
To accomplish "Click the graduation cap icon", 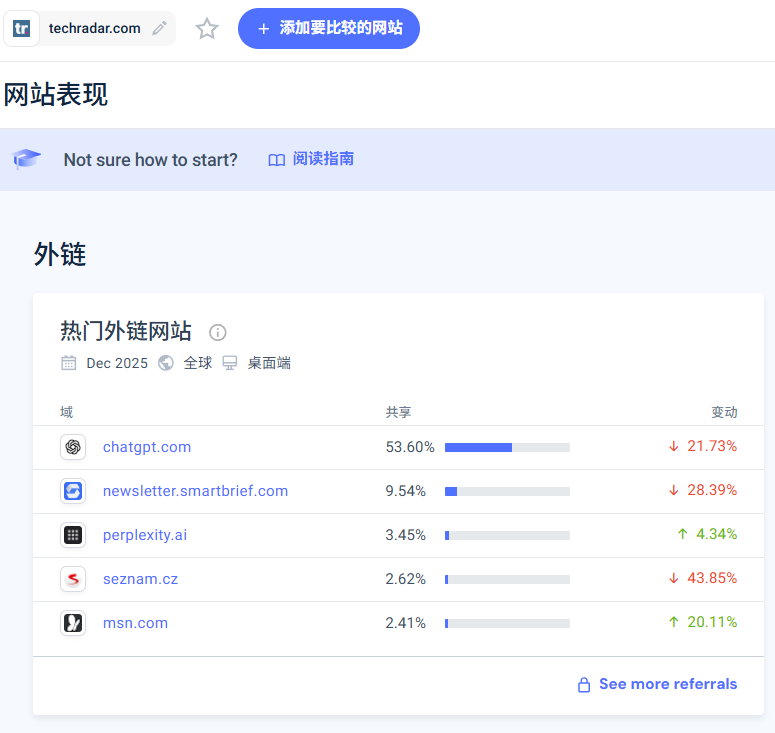I will point(26,159).
